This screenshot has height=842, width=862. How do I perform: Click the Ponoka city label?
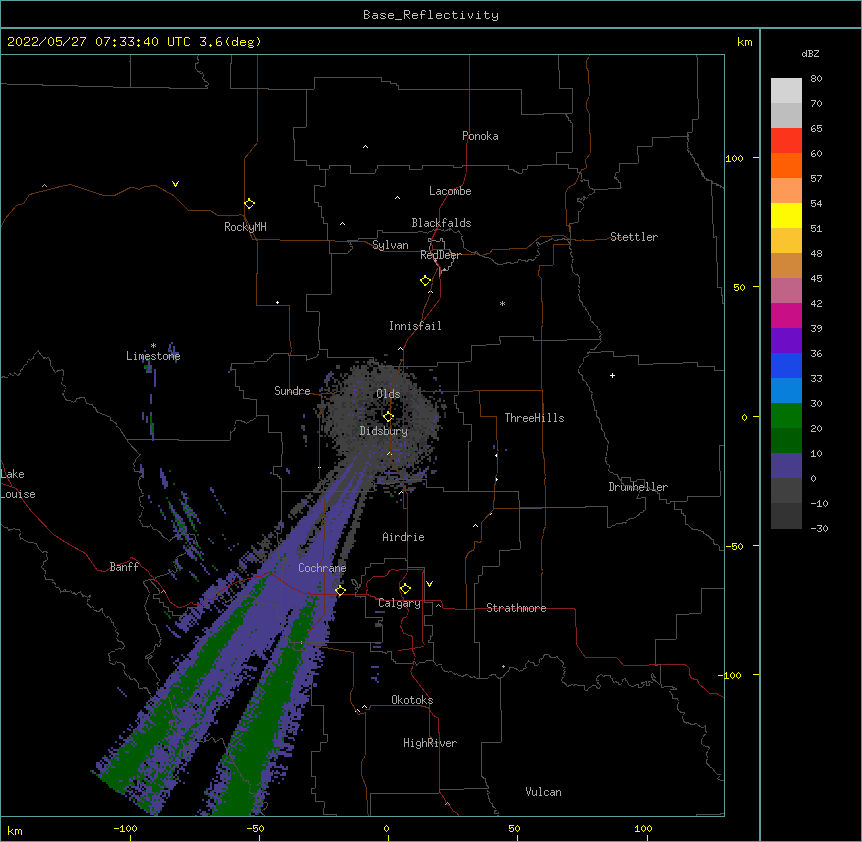tap(480, 136)
